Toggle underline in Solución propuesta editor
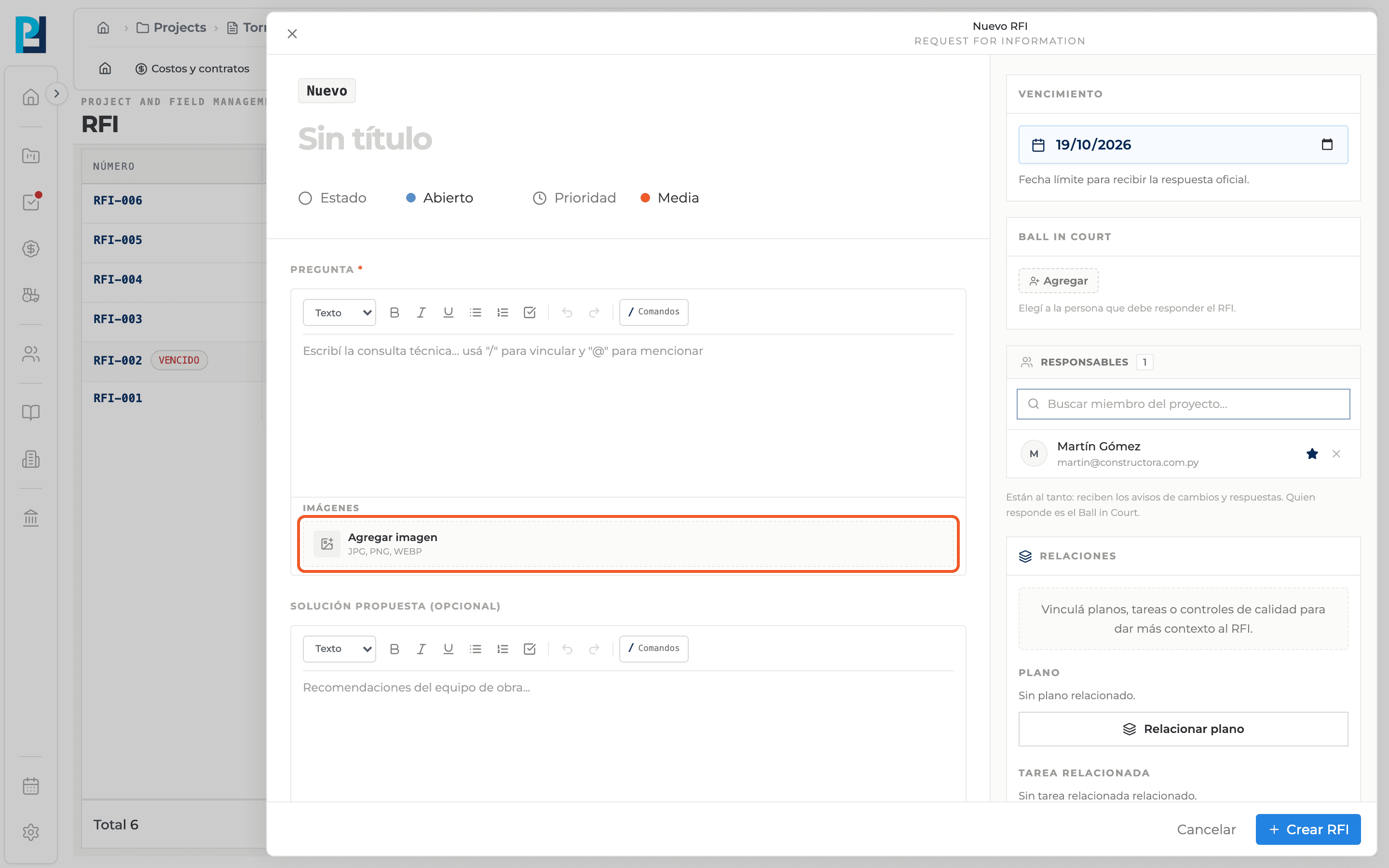This screenshot has width=1389, height=868. click(x=448, y=649)
